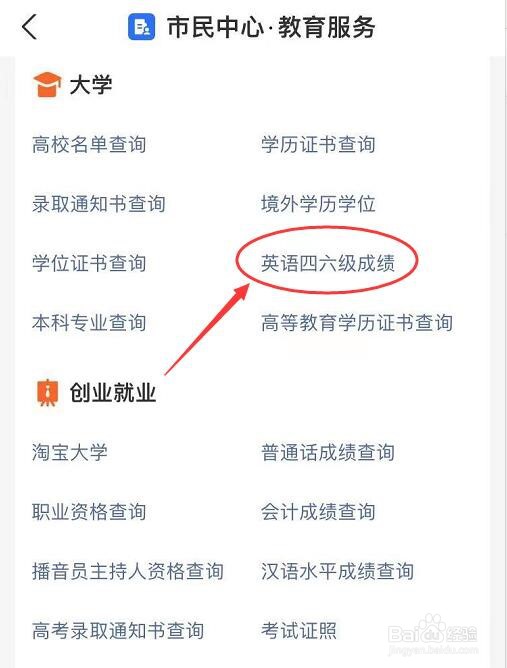Tap the orange 创业就业 presentation icon
507x668 pixels.
click(x=47, y=392)
